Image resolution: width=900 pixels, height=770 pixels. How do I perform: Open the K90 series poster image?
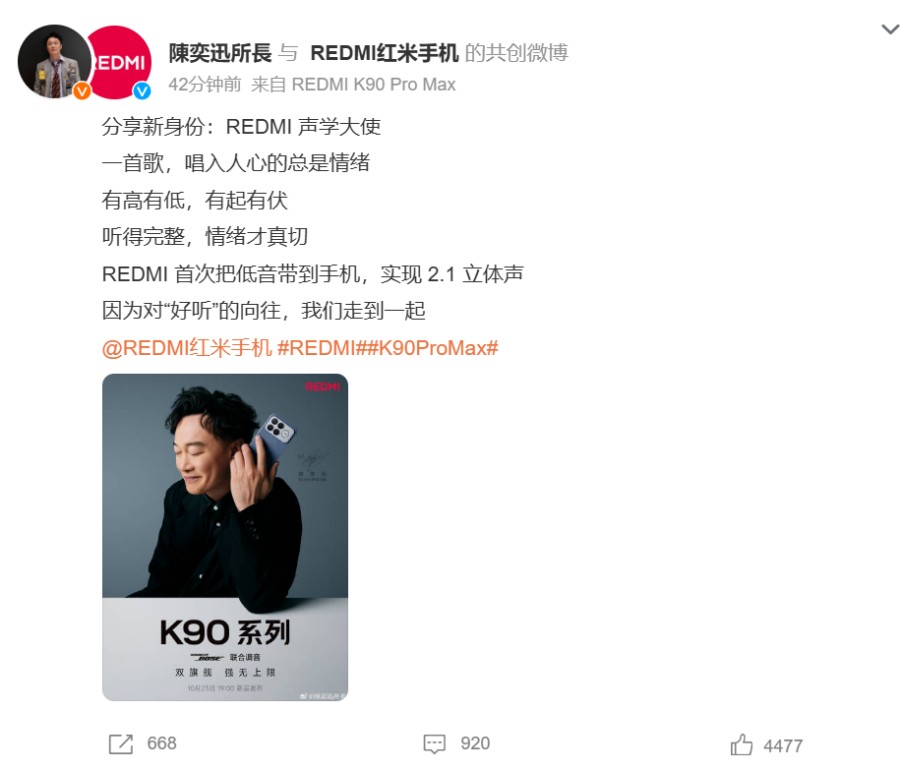pyautogui.click(x=225, y=537)
